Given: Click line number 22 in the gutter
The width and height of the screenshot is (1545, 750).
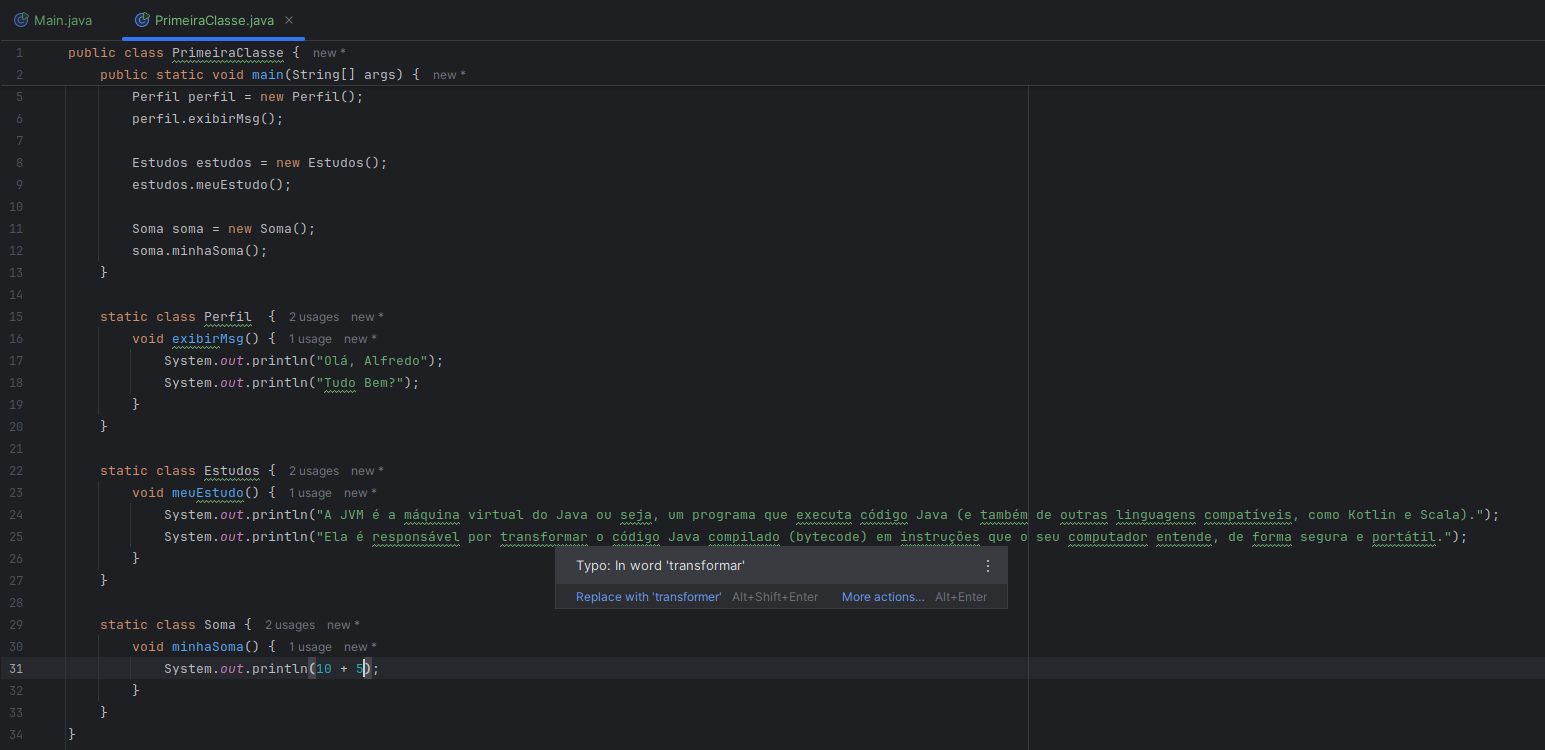Looking at the screenshot, I should pos(19,471).
